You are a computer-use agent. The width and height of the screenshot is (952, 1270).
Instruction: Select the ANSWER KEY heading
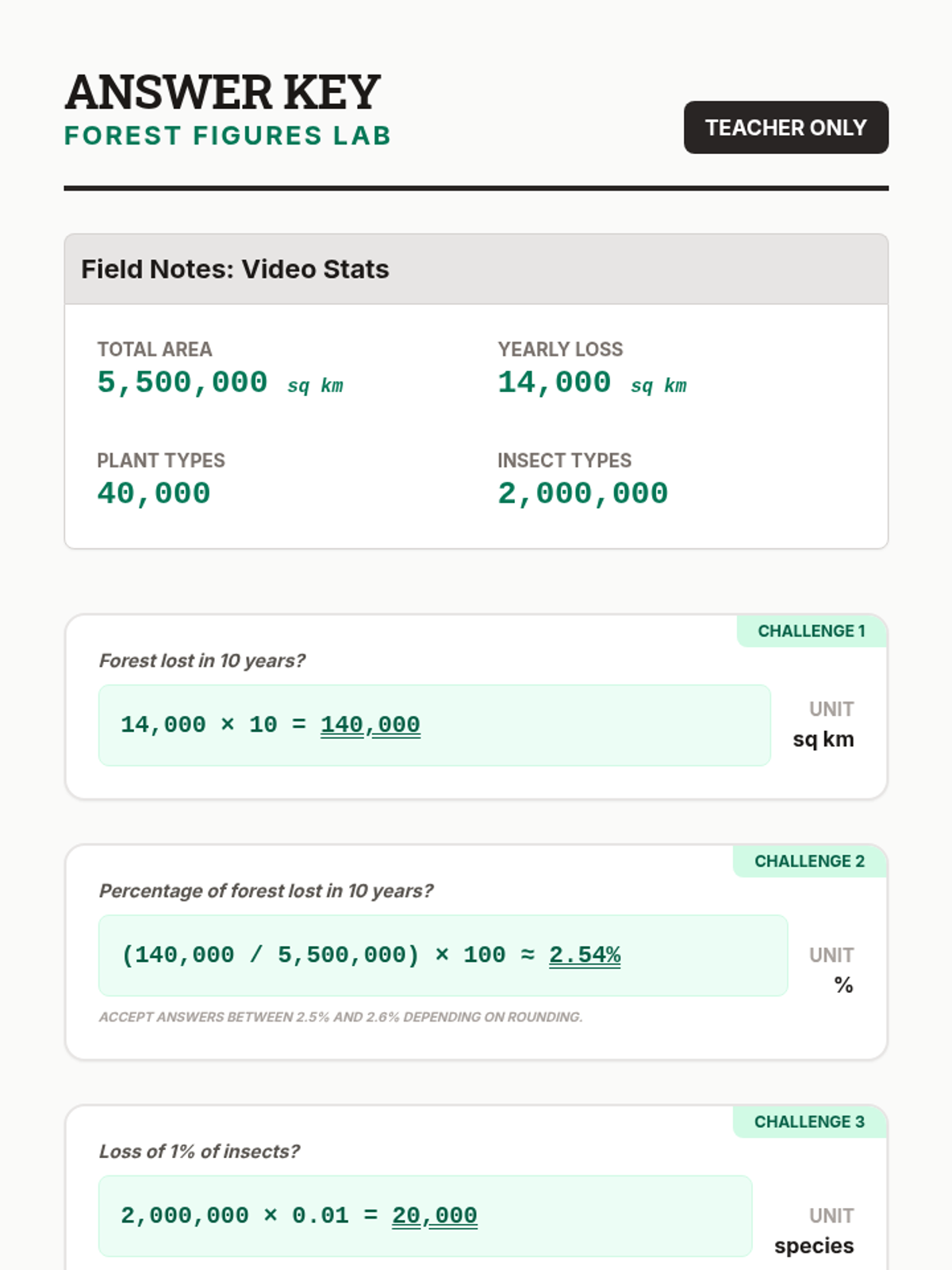click(x=223, y=92)
